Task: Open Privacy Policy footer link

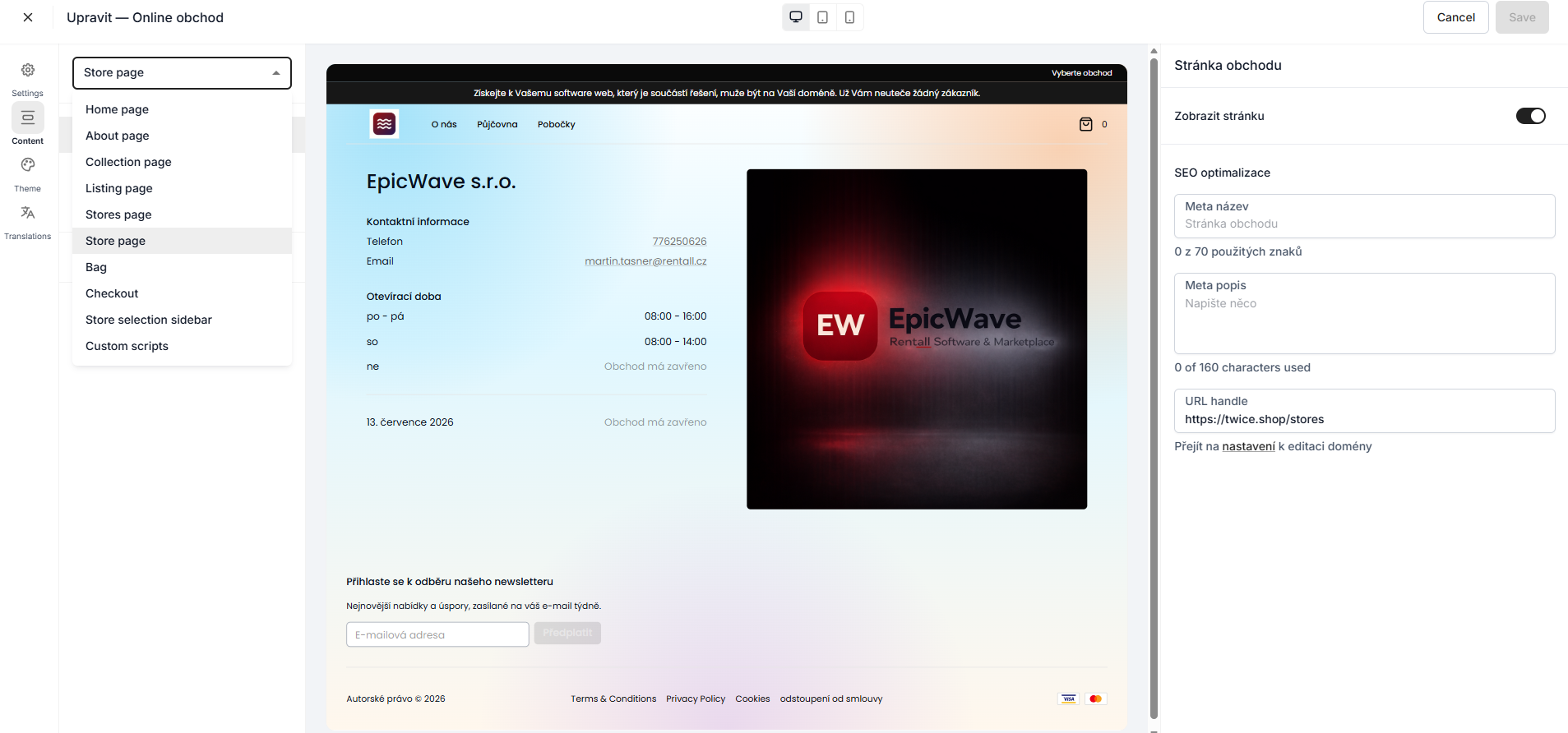Action: click(x=696, y=698)
